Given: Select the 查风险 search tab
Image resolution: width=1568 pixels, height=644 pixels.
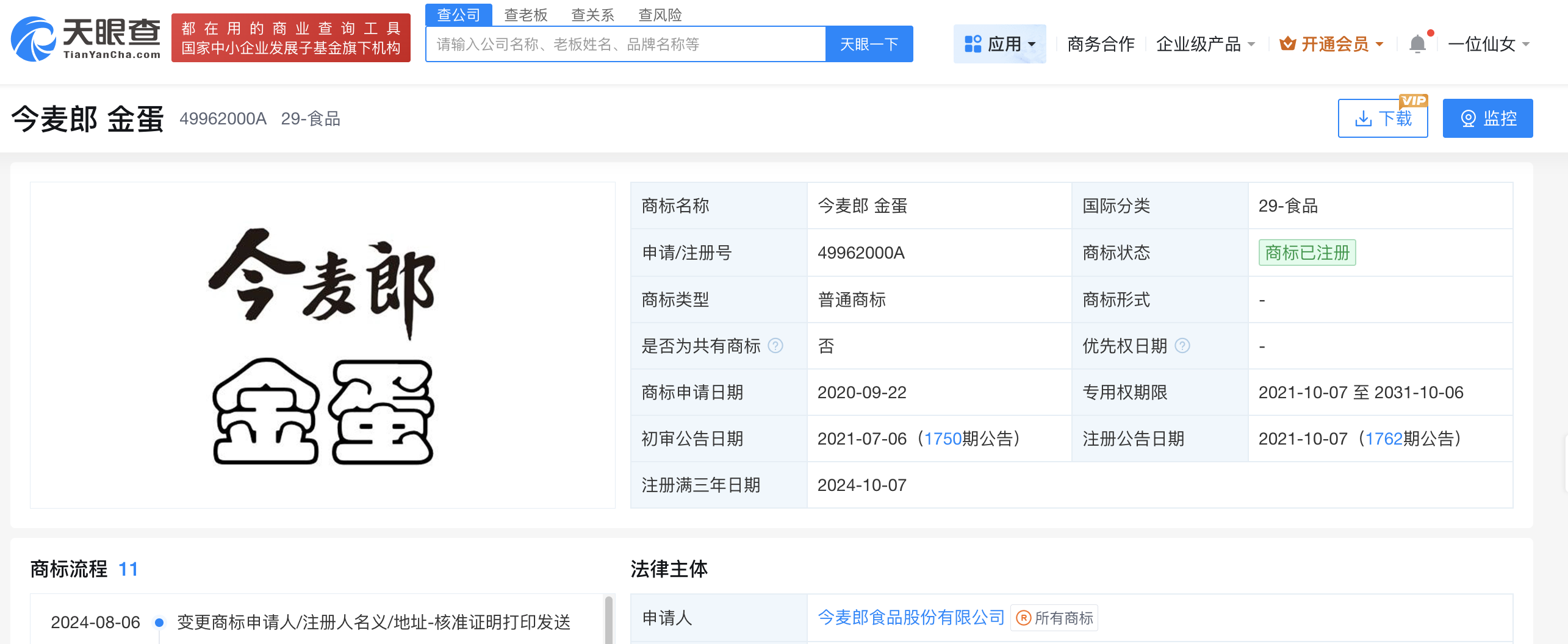Looking at the screenshot, I should tap(660, 15).
